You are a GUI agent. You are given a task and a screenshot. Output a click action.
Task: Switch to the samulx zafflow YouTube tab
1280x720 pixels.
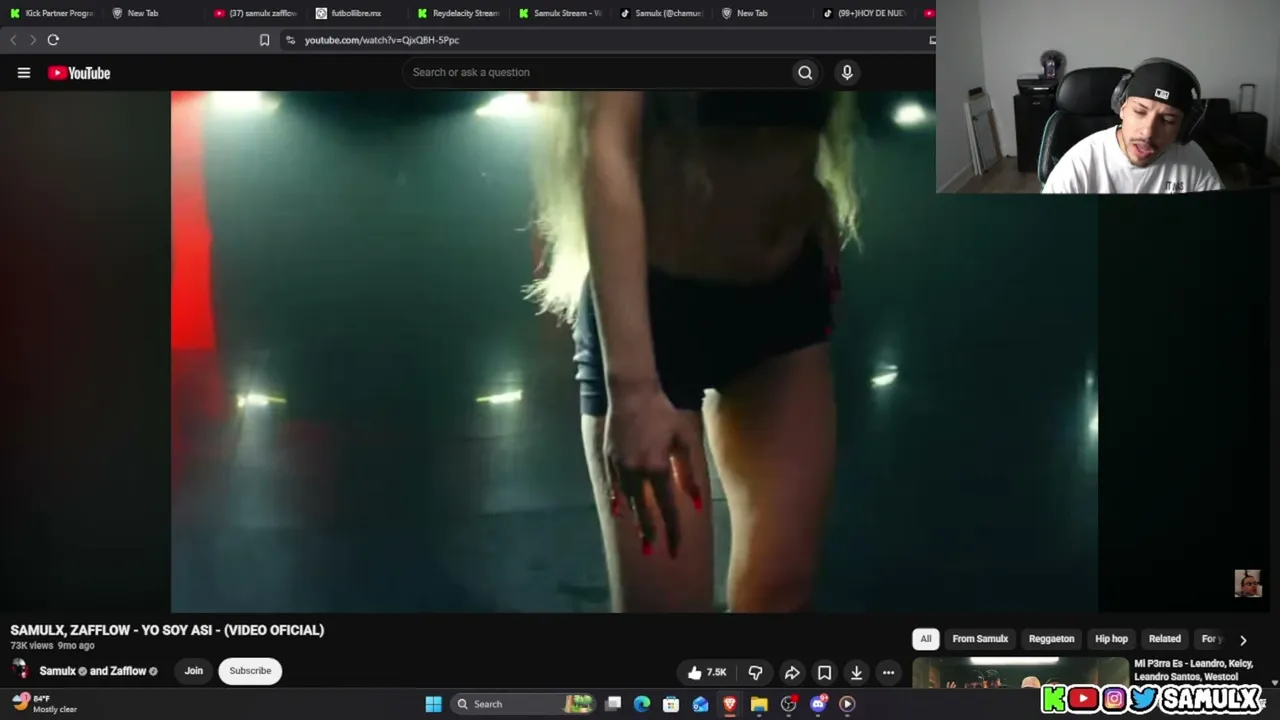(256, 13)
